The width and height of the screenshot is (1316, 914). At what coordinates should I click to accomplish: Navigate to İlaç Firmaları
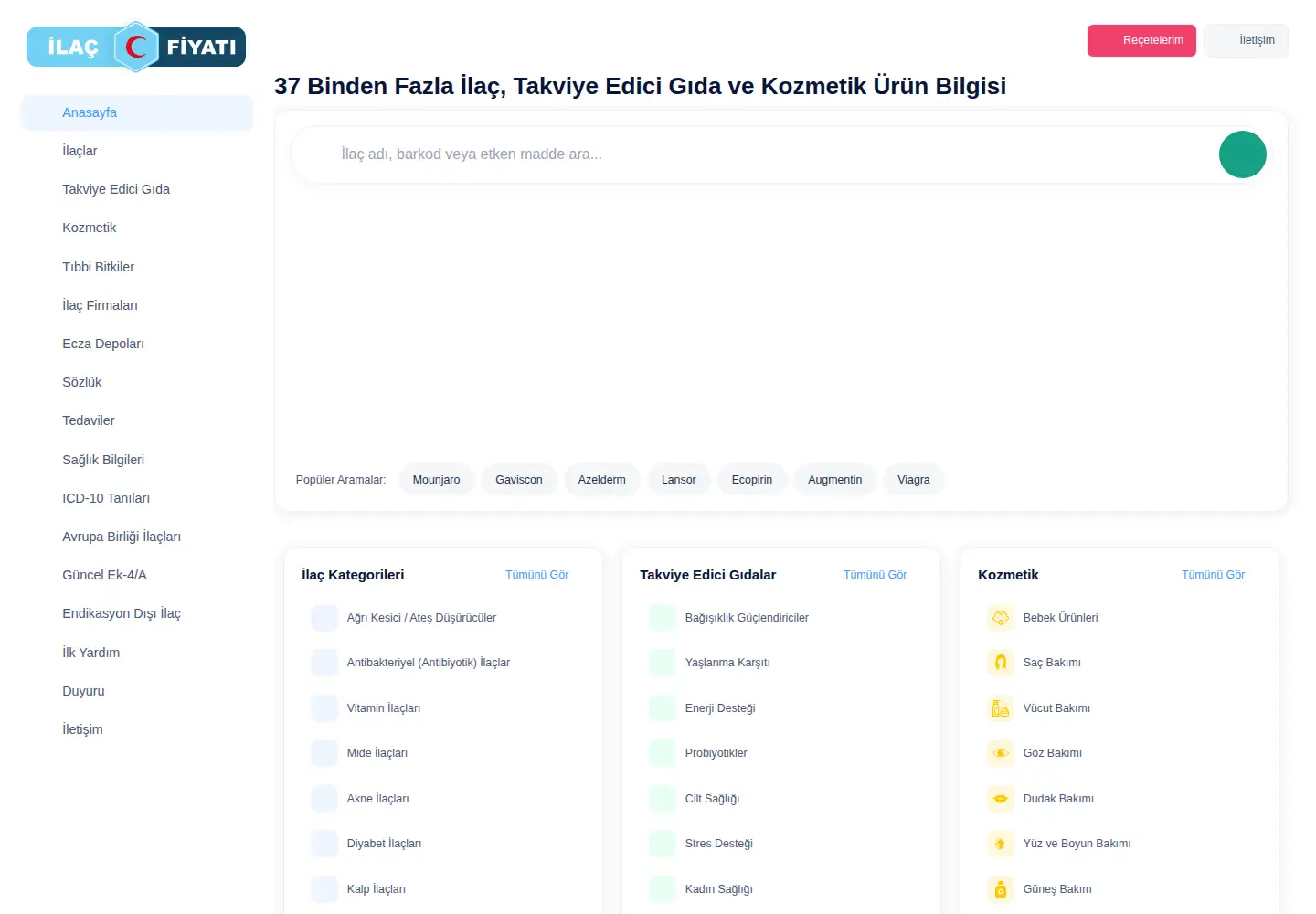coord(137,305)
